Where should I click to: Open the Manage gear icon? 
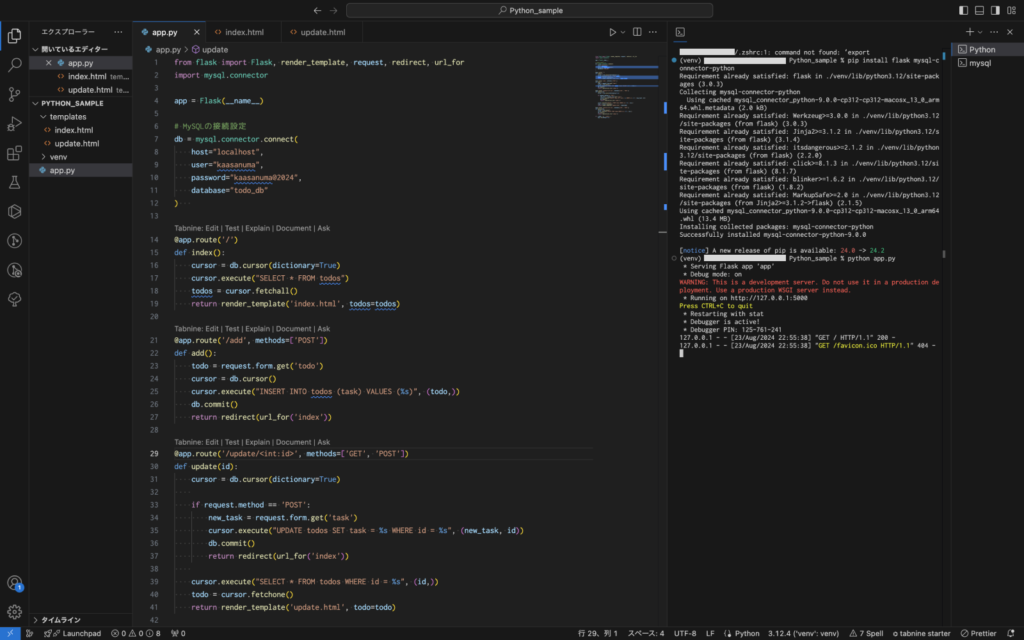click(x=14, y=611)
